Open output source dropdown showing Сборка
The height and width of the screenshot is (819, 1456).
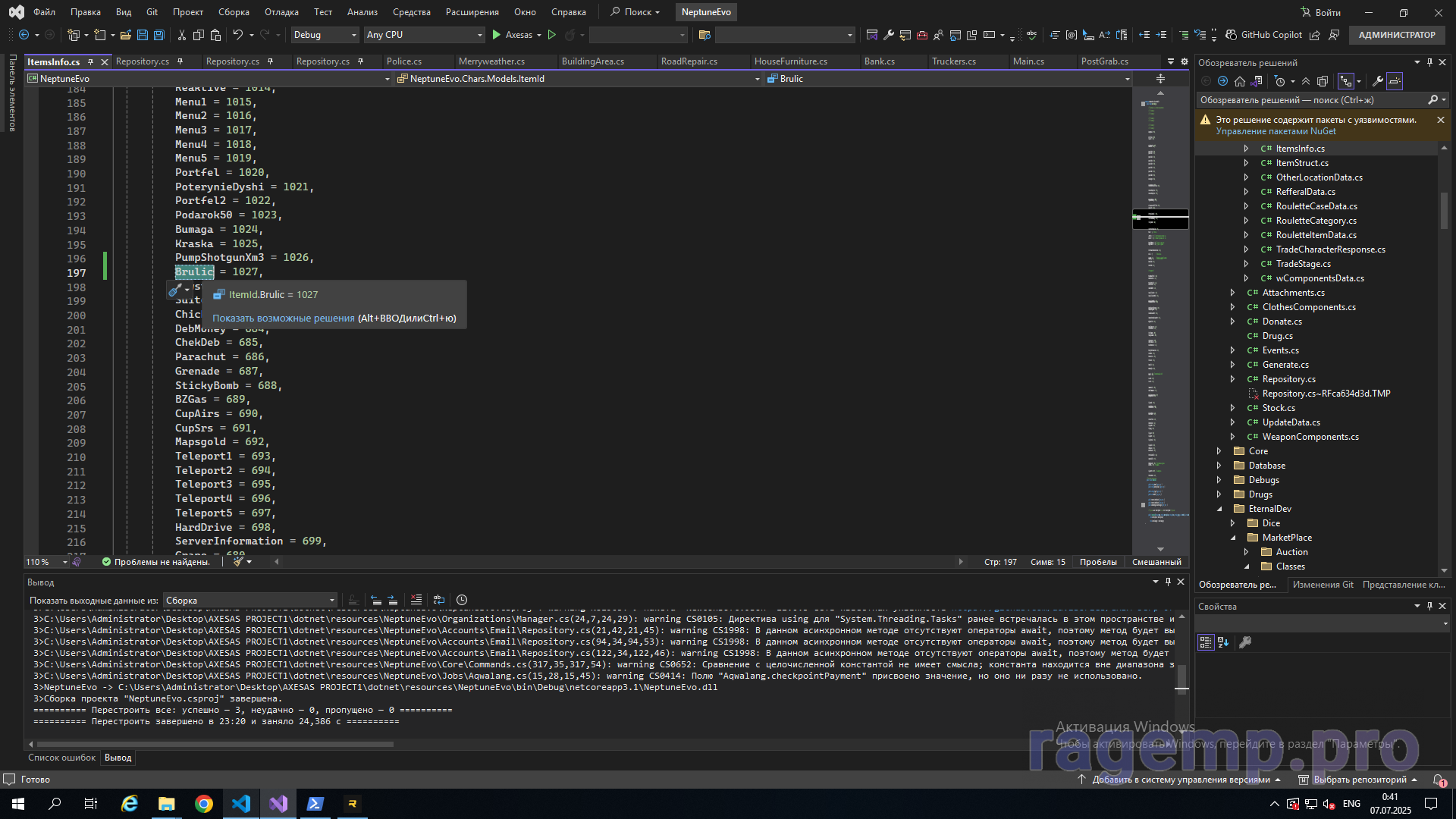(250, 600)
